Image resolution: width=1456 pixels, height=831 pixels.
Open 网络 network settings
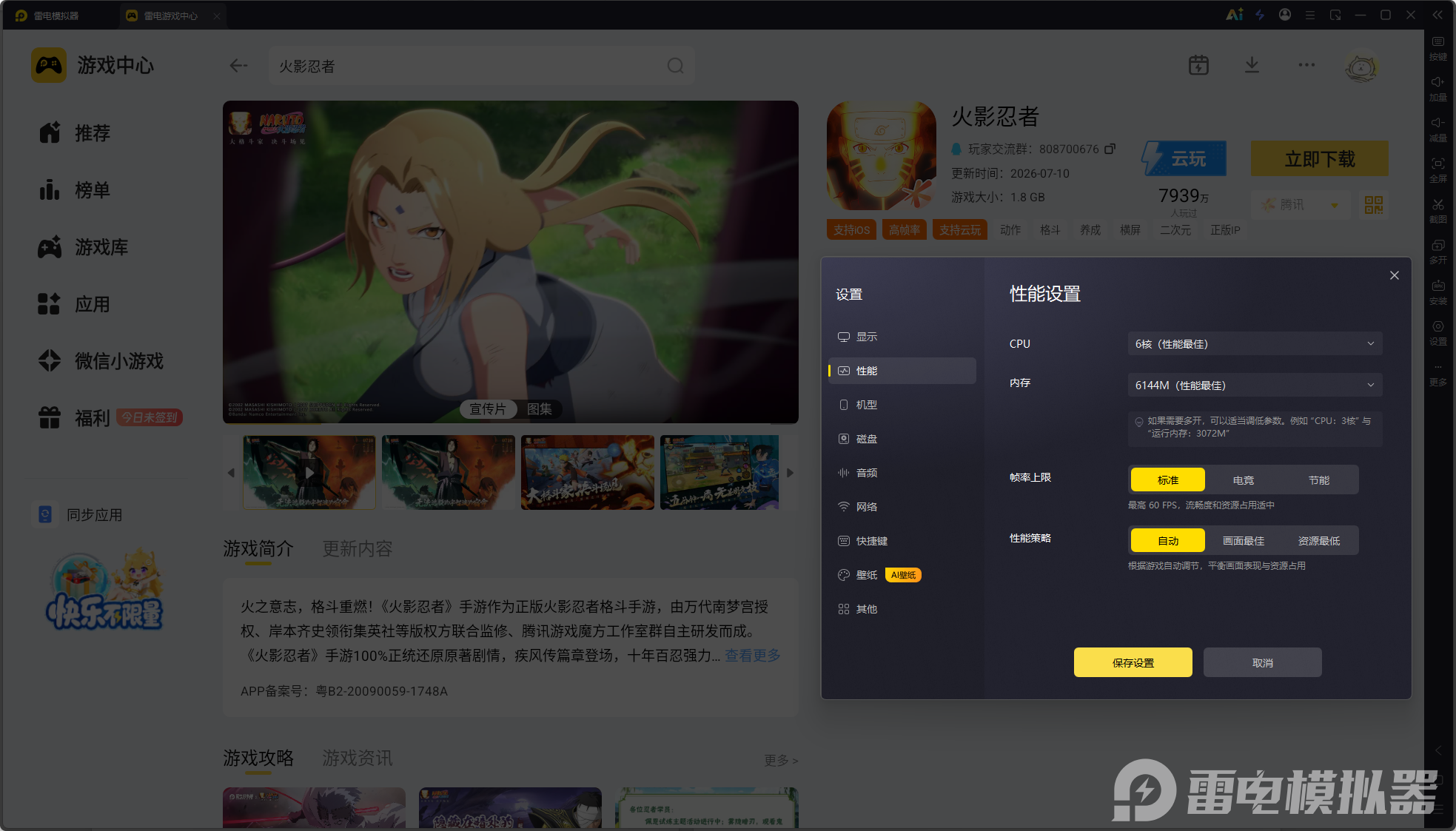[x=902, y=507]
